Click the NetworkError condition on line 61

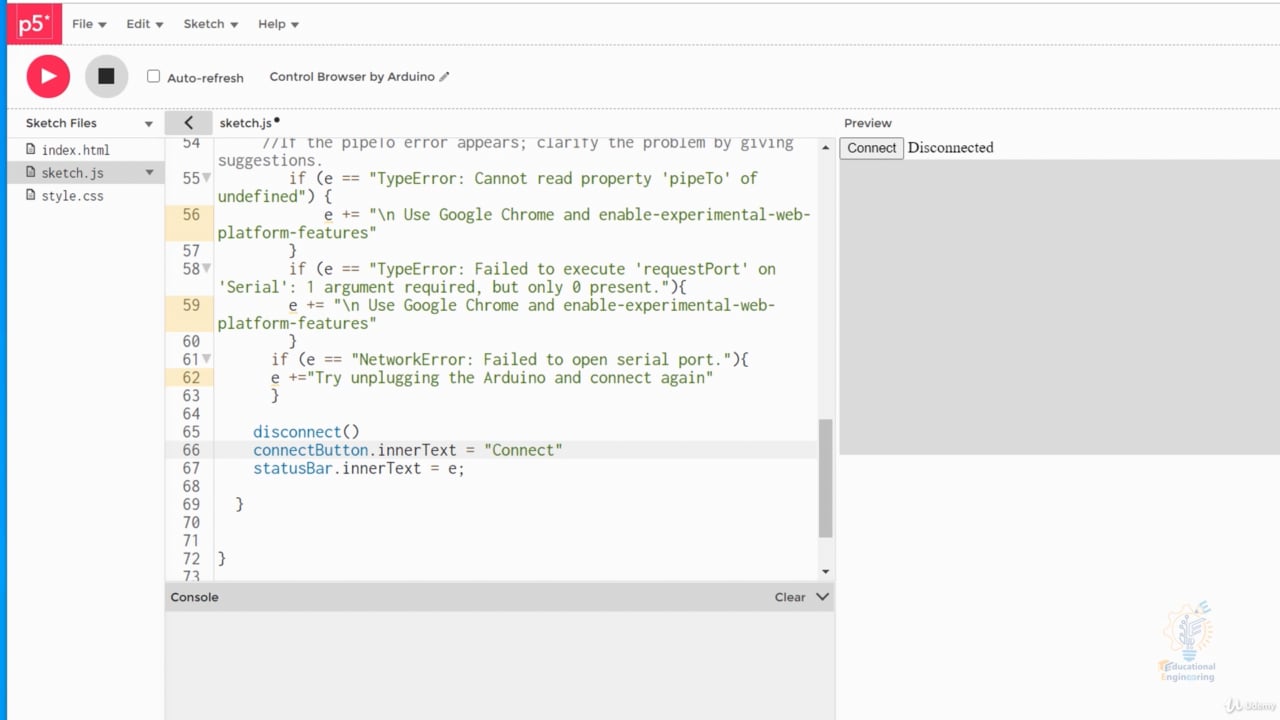pos(510,360)
